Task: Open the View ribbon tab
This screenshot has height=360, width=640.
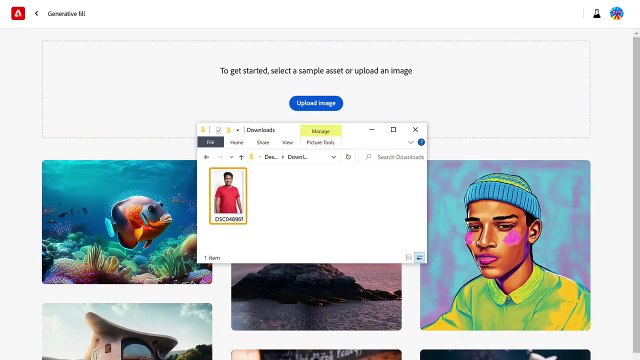Action: (x=287, y=142)
